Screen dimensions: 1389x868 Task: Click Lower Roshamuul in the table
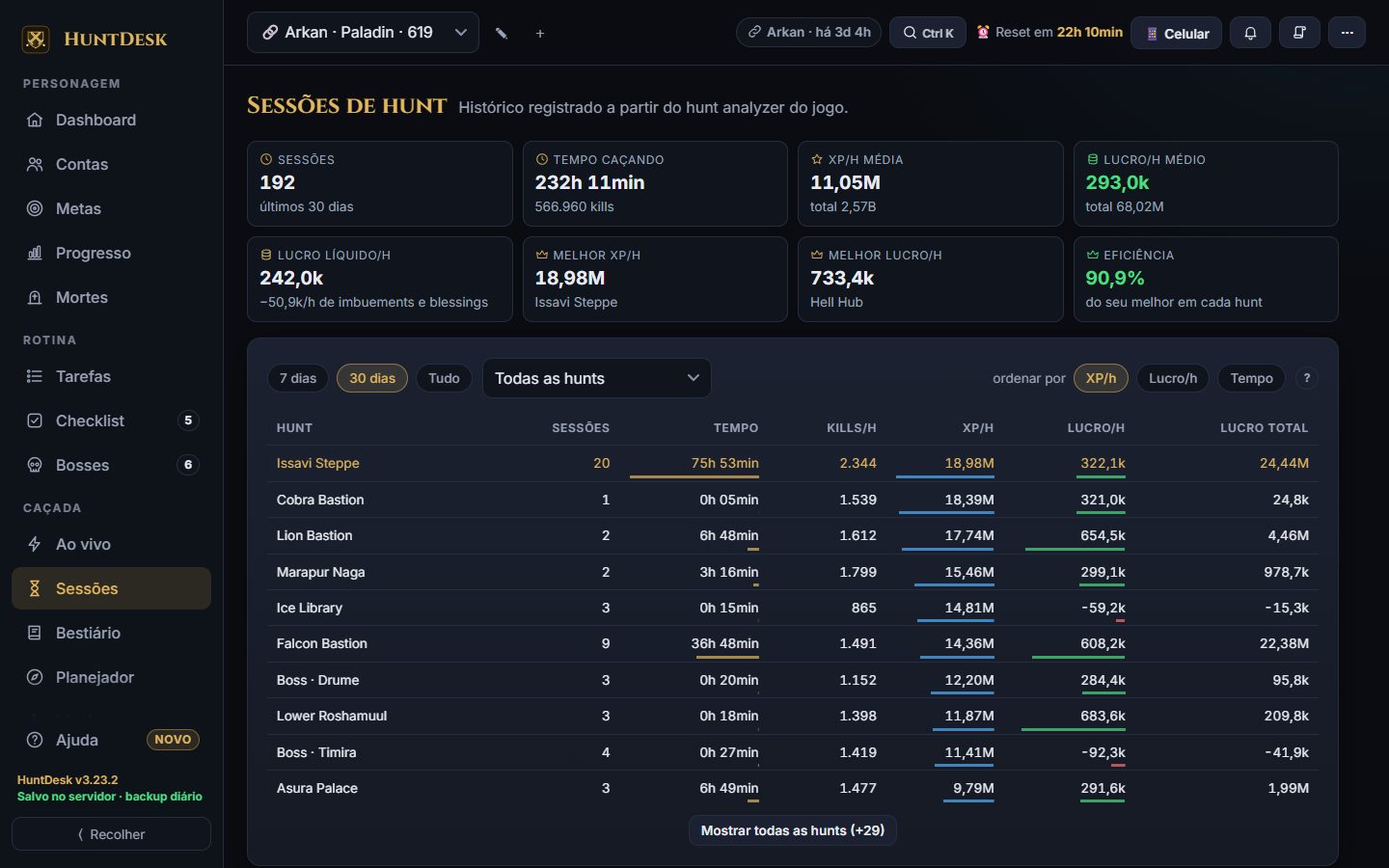(332, 716)
